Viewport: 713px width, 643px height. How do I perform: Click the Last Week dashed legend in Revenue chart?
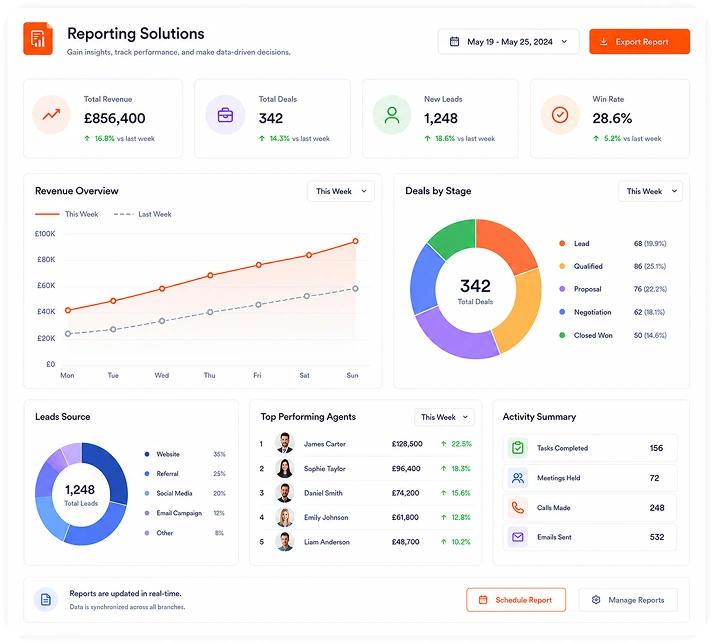tap(123, 214)
